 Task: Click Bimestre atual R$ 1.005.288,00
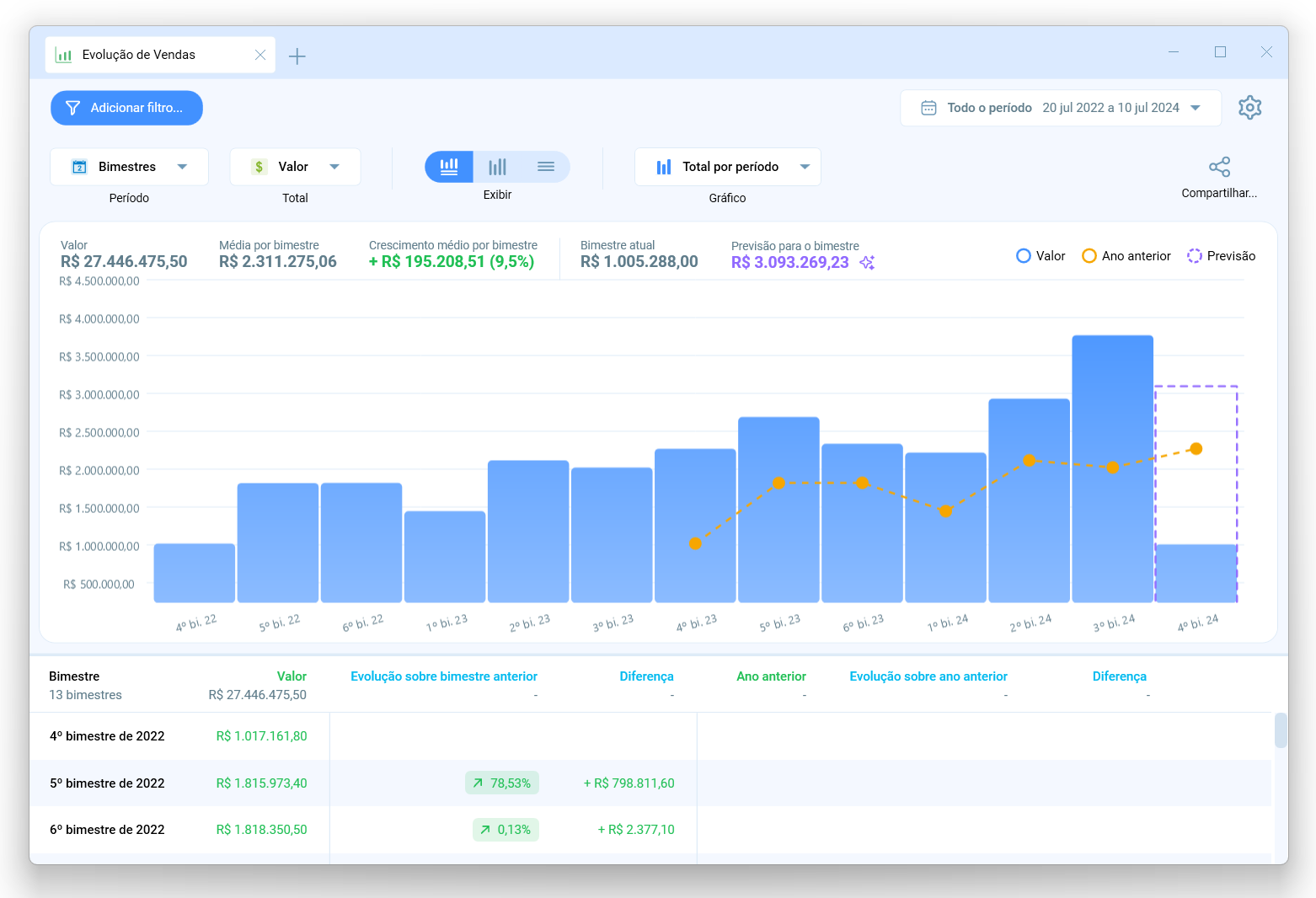(639, 262)
